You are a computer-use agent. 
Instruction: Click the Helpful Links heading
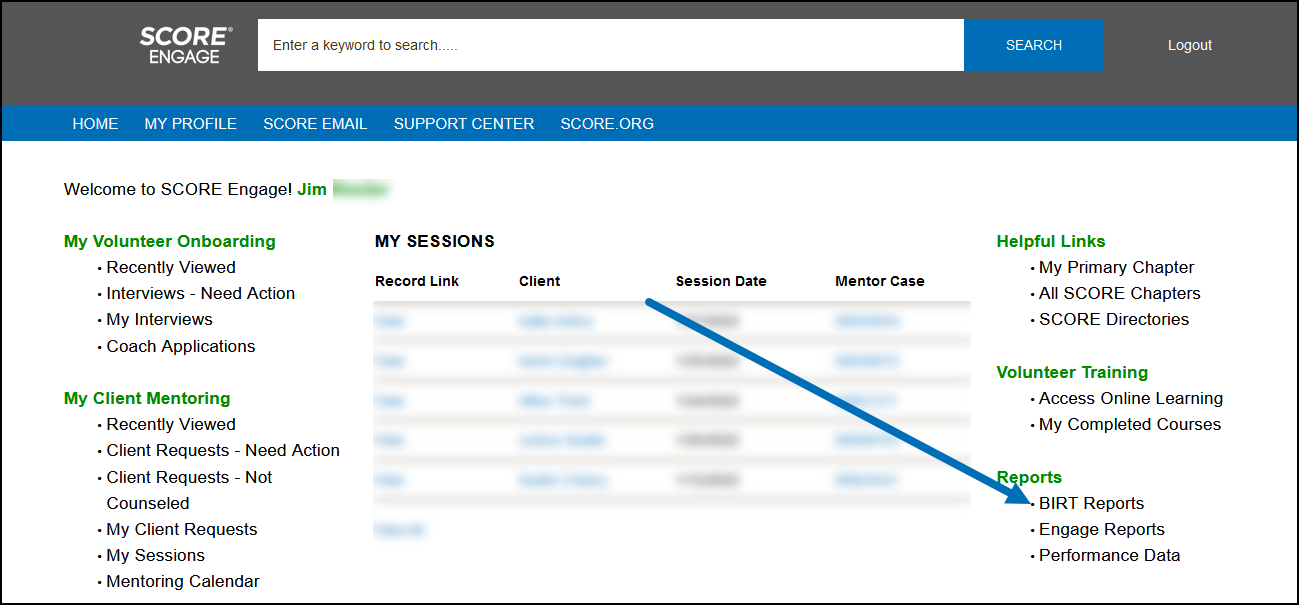point(1051,241)
